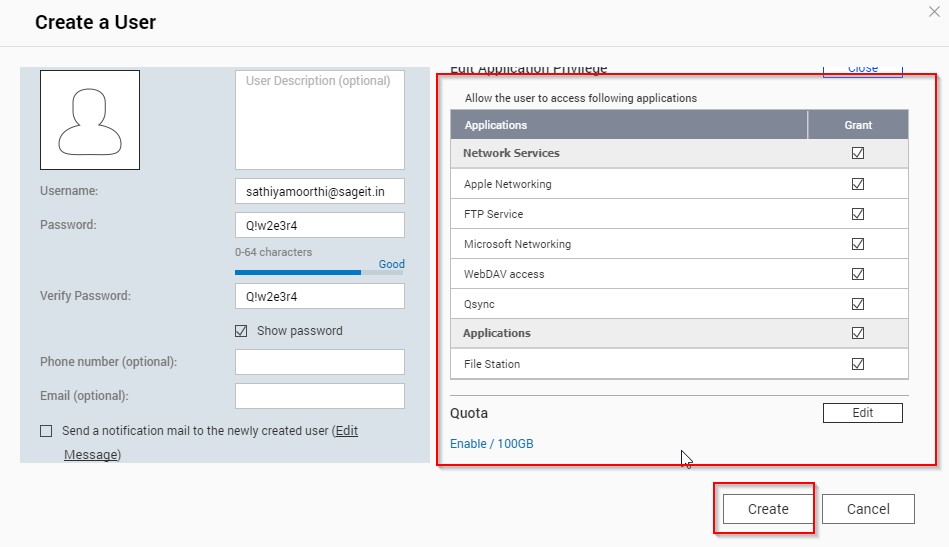
Task: Toggle the Show password checkbox
Action: pyautogui.click(x=241, y=331)
